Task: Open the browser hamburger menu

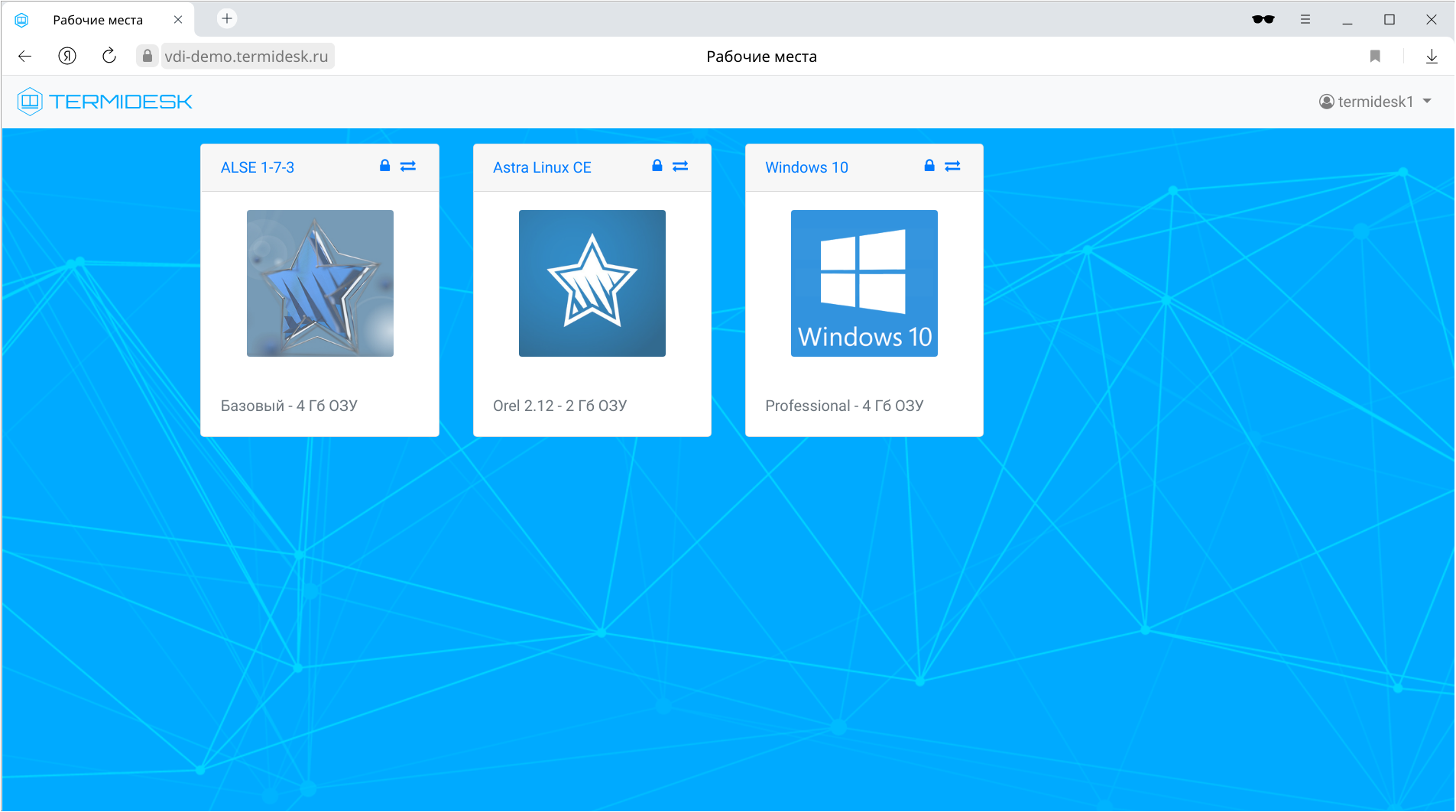Action: [x=1306, y=19]
